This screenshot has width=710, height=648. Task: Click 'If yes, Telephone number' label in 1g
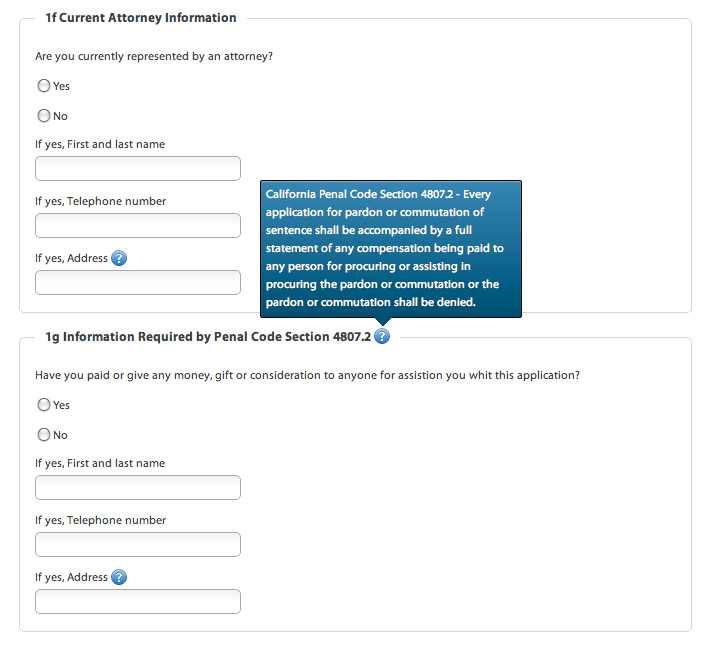click(x=100, y=520)
